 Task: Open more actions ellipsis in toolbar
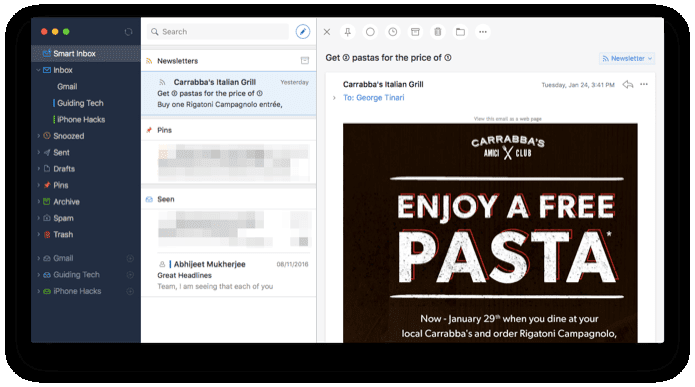pyautogui.click(x=483, y=32)
